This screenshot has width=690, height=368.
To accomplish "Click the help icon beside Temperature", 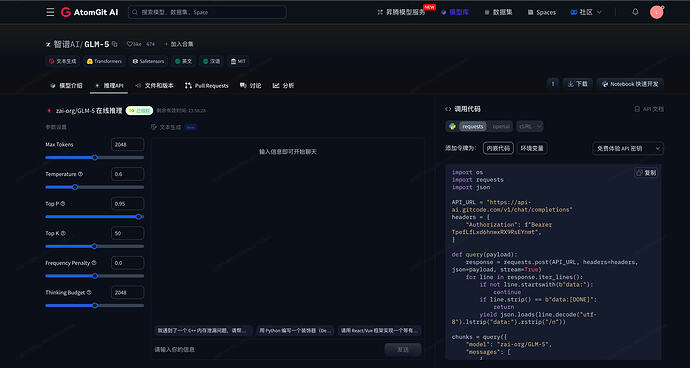I will tap(80, 174).
